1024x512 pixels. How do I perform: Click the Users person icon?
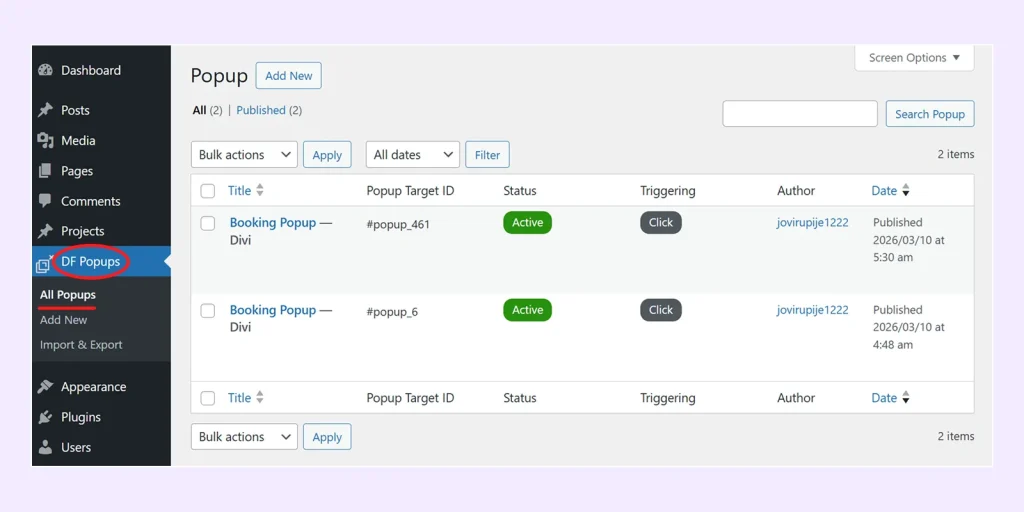click(x=45, y=447)
